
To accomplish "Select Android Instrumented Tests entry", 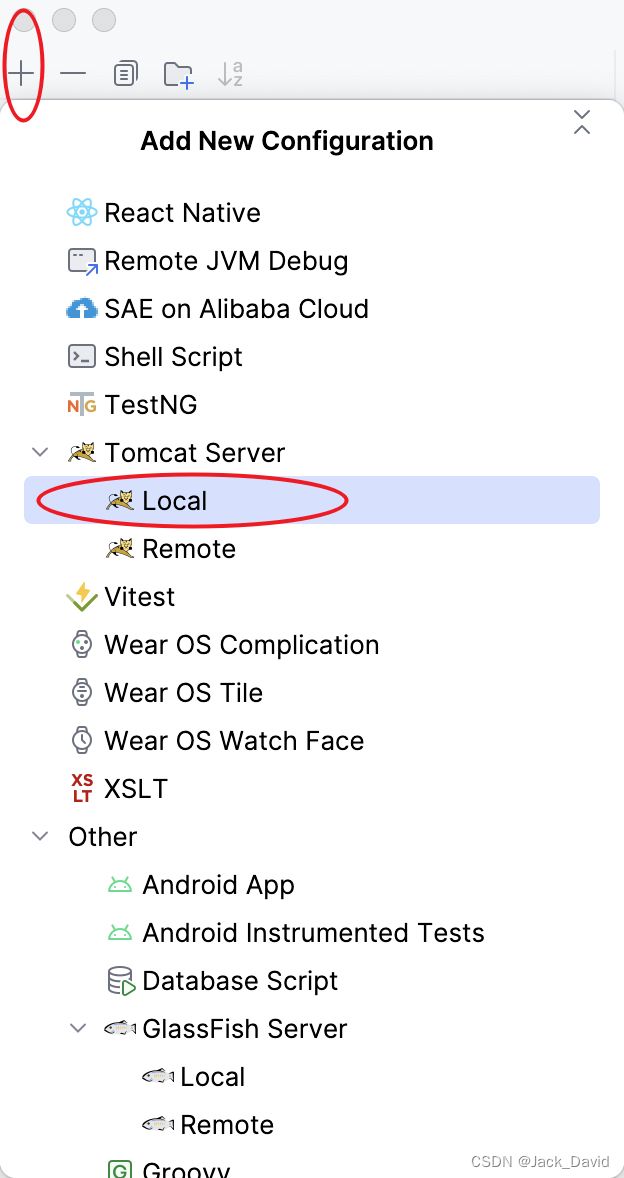I will click(312, 933).
